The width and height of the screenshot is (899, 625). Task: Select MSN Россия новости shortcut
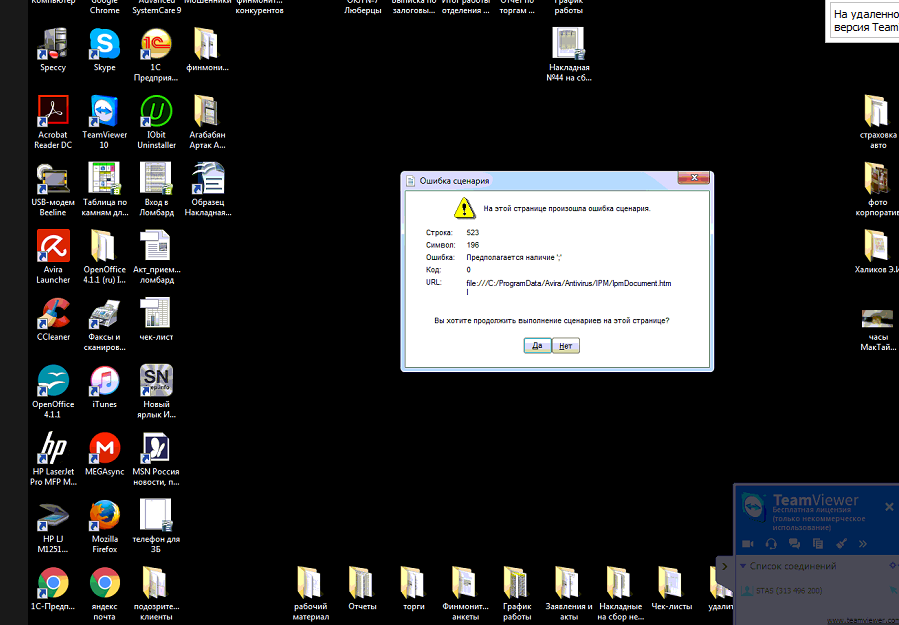pos(156,459)
